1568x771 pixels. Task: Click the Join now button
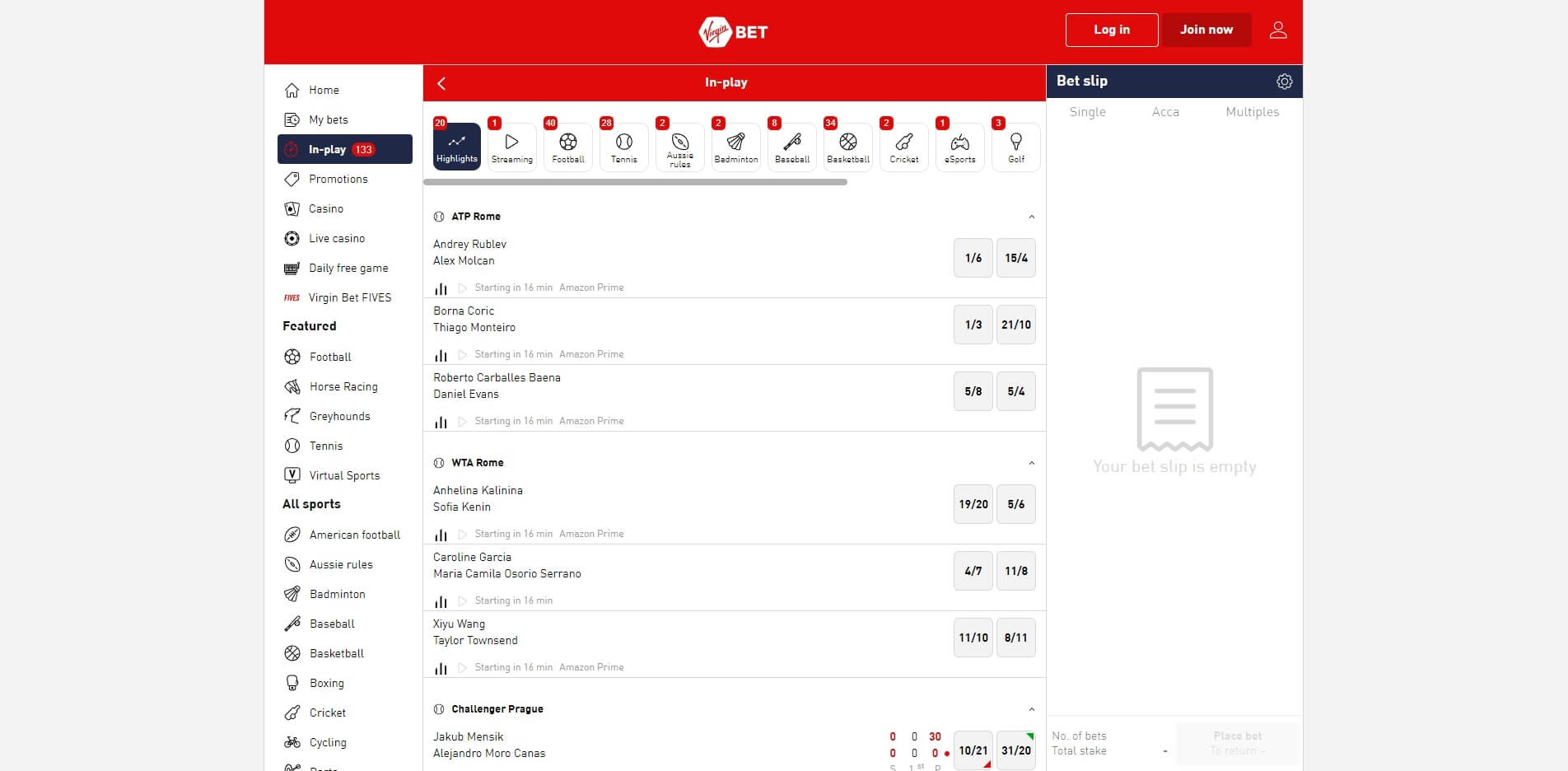pos(1206,30)
